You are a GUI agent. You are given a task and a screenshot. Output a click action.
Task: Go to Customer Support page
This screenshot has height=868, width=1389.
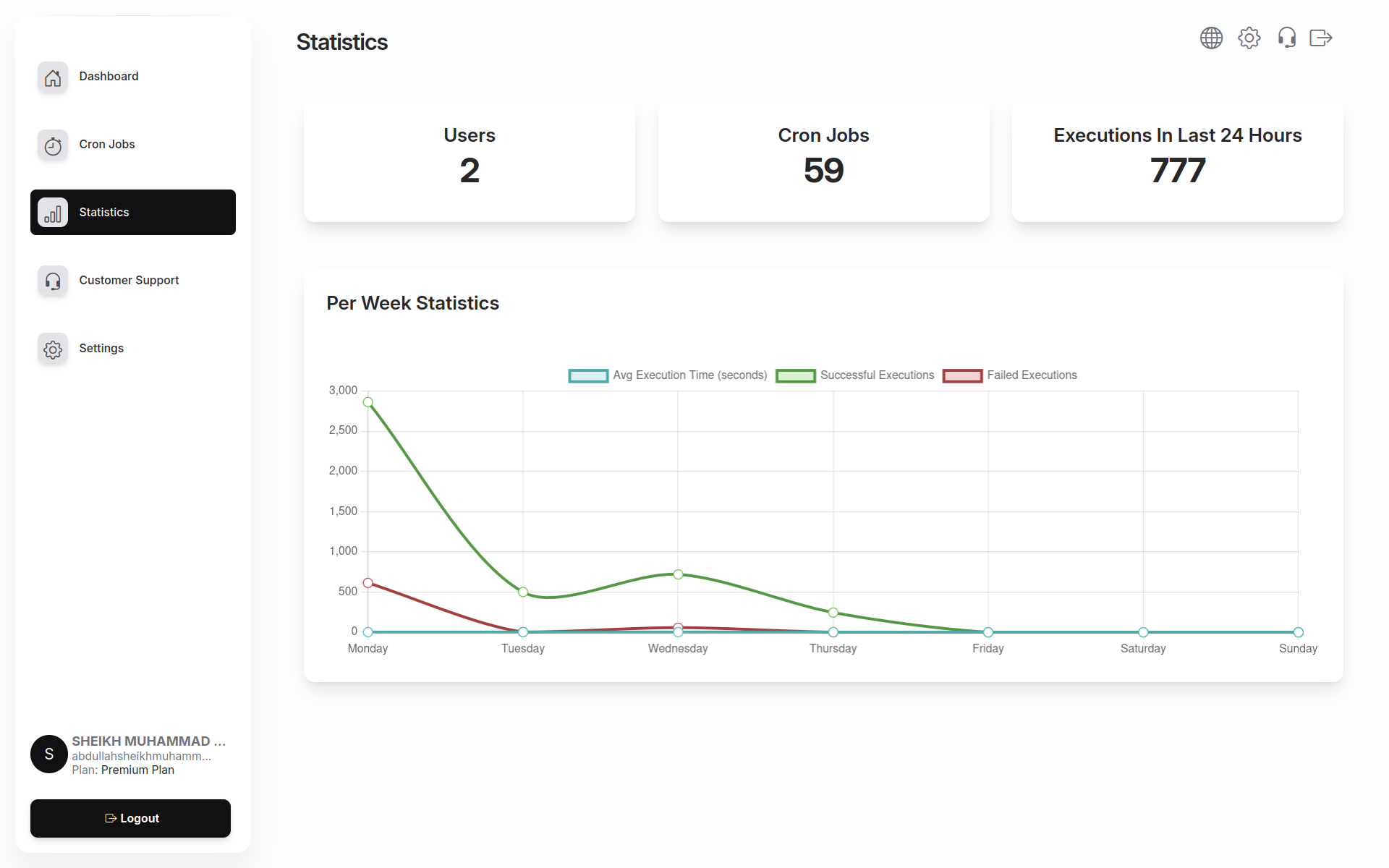coord(129,281)
